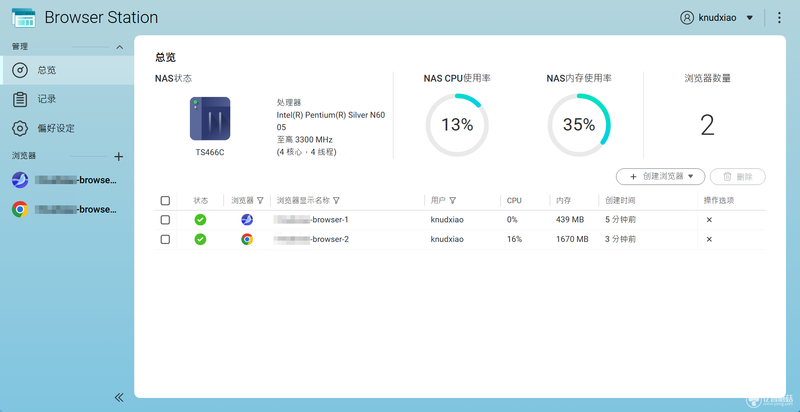Click the NAS memory 35% usage ring
This screenshot has height=412, width=800.
pos(579,125)
